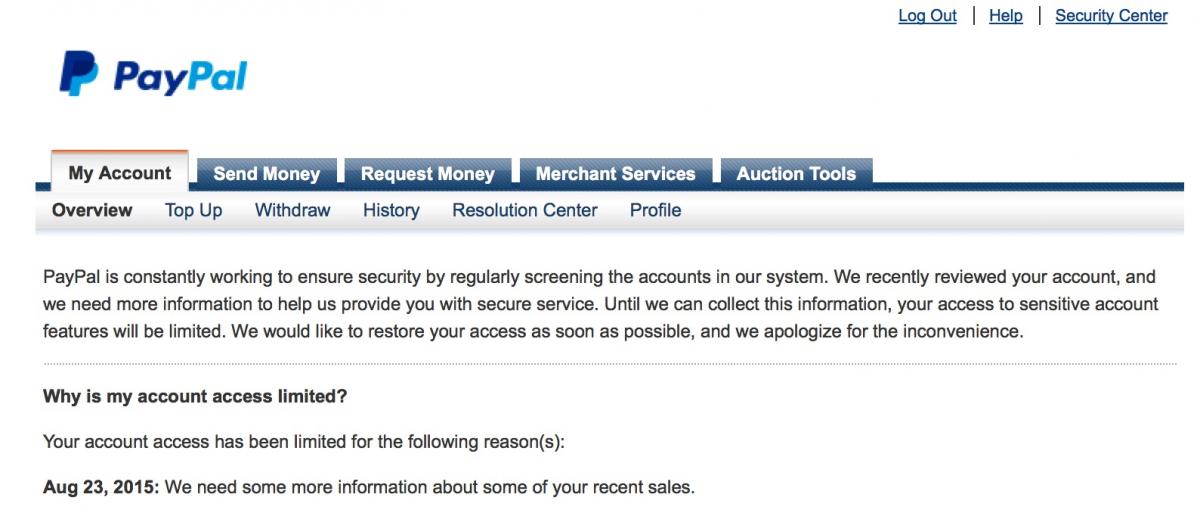The image size is (1200, 513).
Task: Click the 'Why is my account access limited?' heading
Action: (195, 396)
